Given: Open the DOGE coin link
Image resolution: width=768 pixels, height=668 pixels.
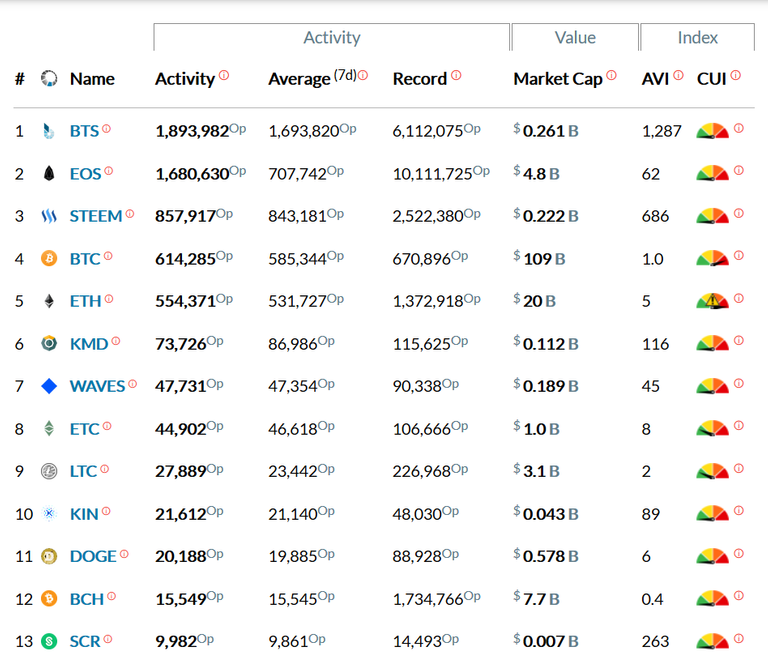Looking at the screenshot, I should click(93, 556).
